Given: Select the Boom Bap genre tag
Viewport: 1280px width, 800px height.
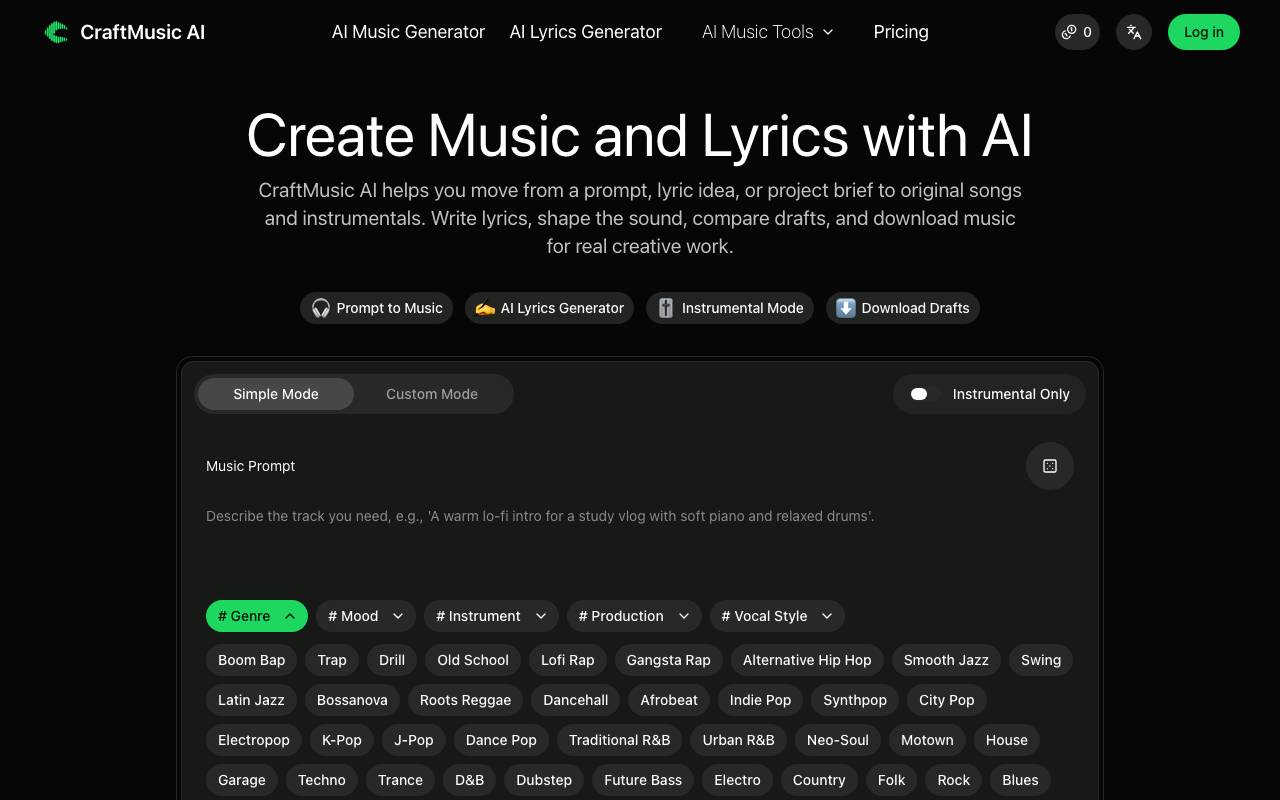Looking at the screenshot, I should (252, 660).
